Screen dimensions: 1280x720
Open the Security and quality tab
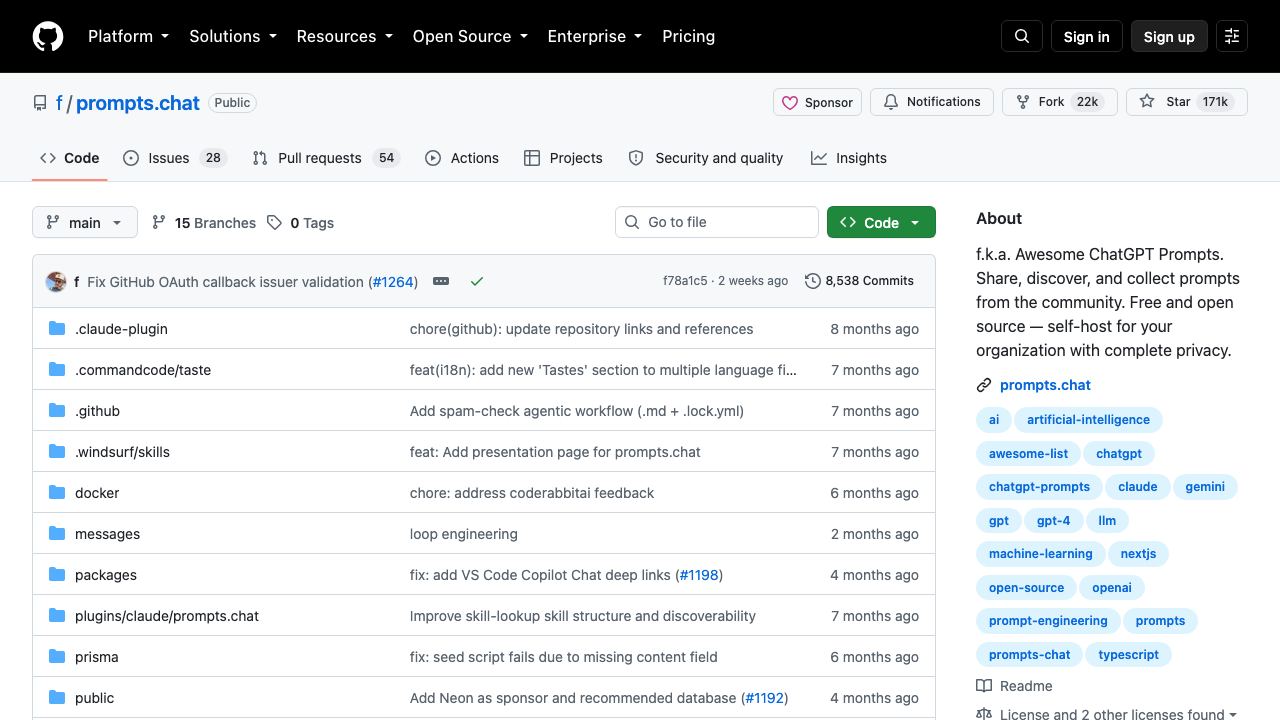pyautogui.click(x=706, y=158)
